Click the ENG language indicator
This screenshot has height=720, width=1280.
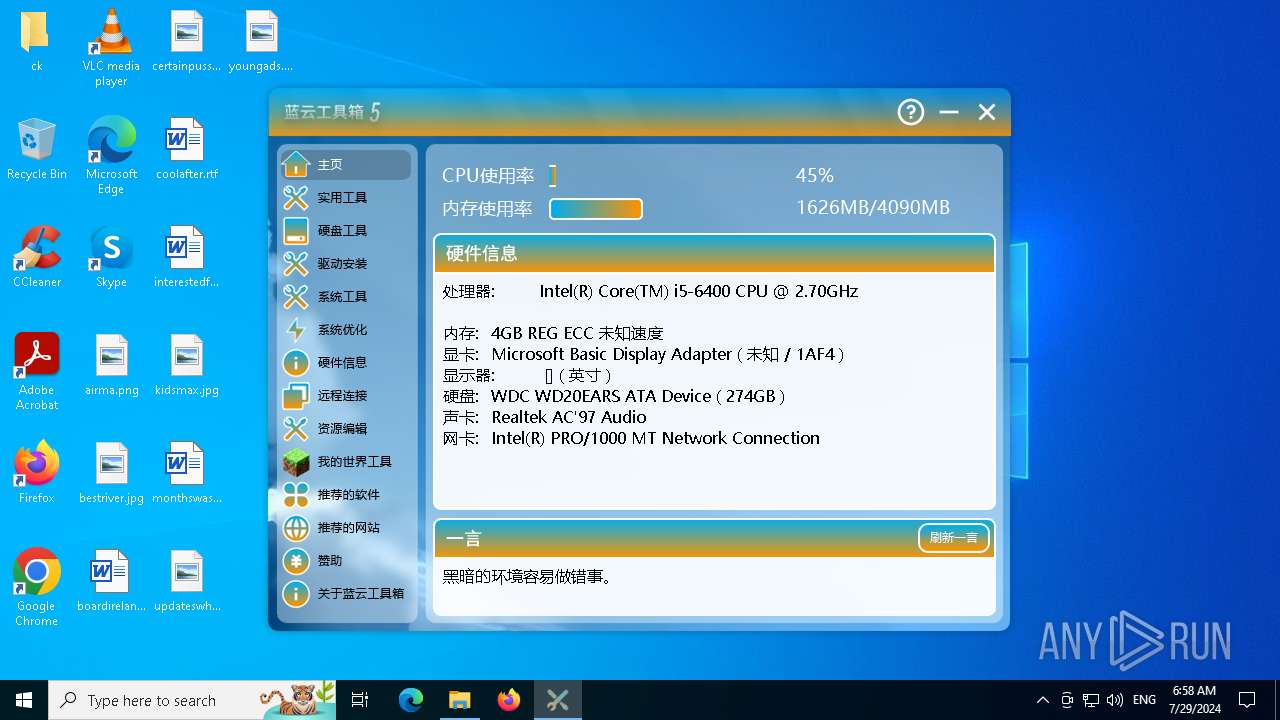(1145, 700)
